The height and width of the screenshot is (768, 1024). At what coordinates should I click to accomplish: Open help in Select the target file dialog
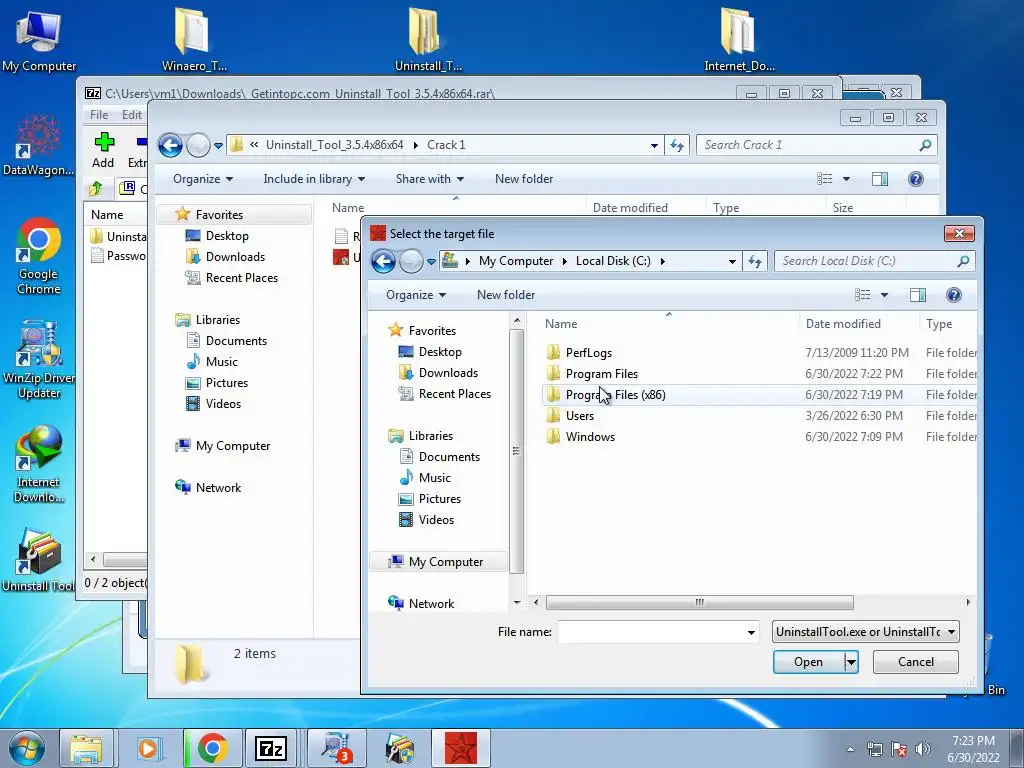[x=953, y=295]
